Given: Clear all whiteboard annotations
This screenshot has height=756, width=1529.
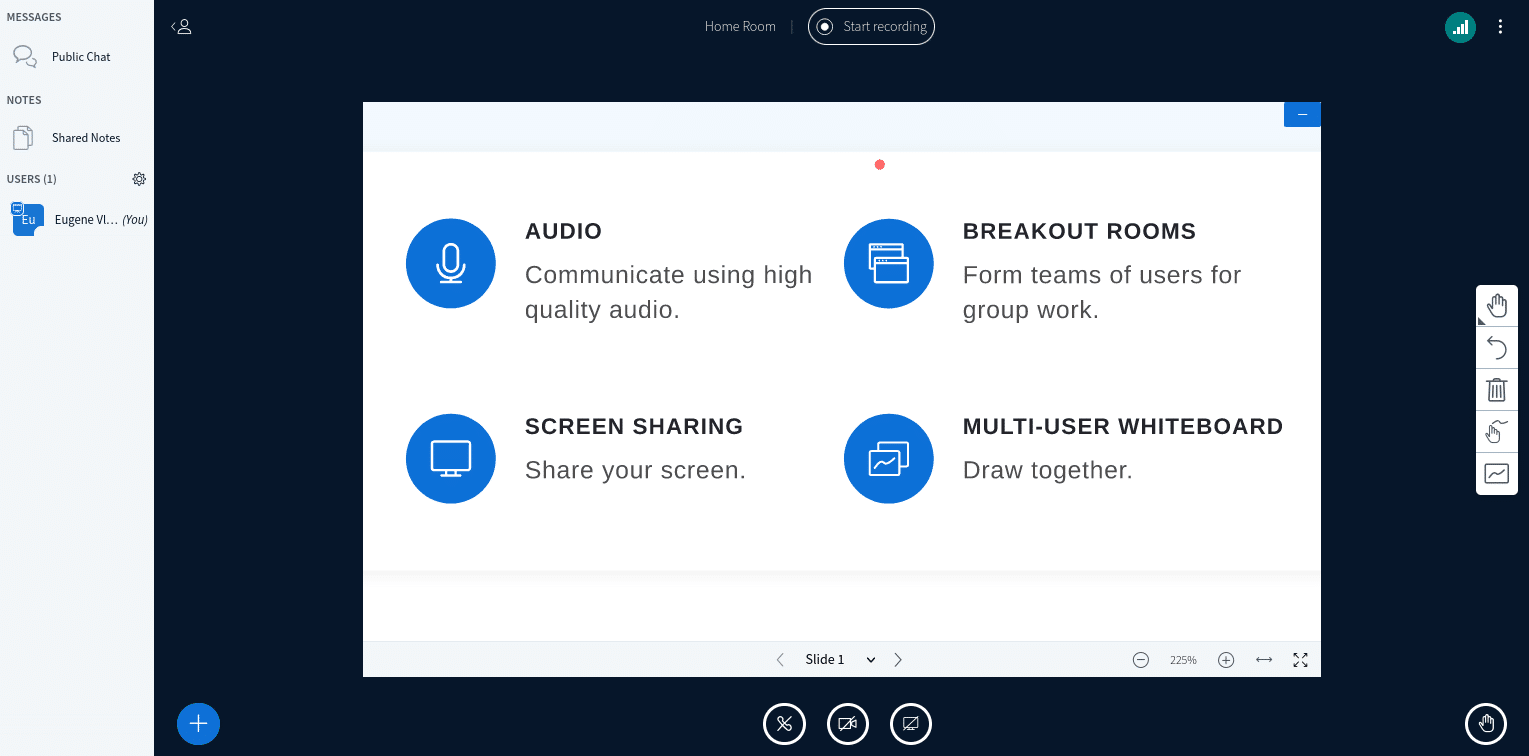Looking at the screenshot, I should (x=1496, y=389).
